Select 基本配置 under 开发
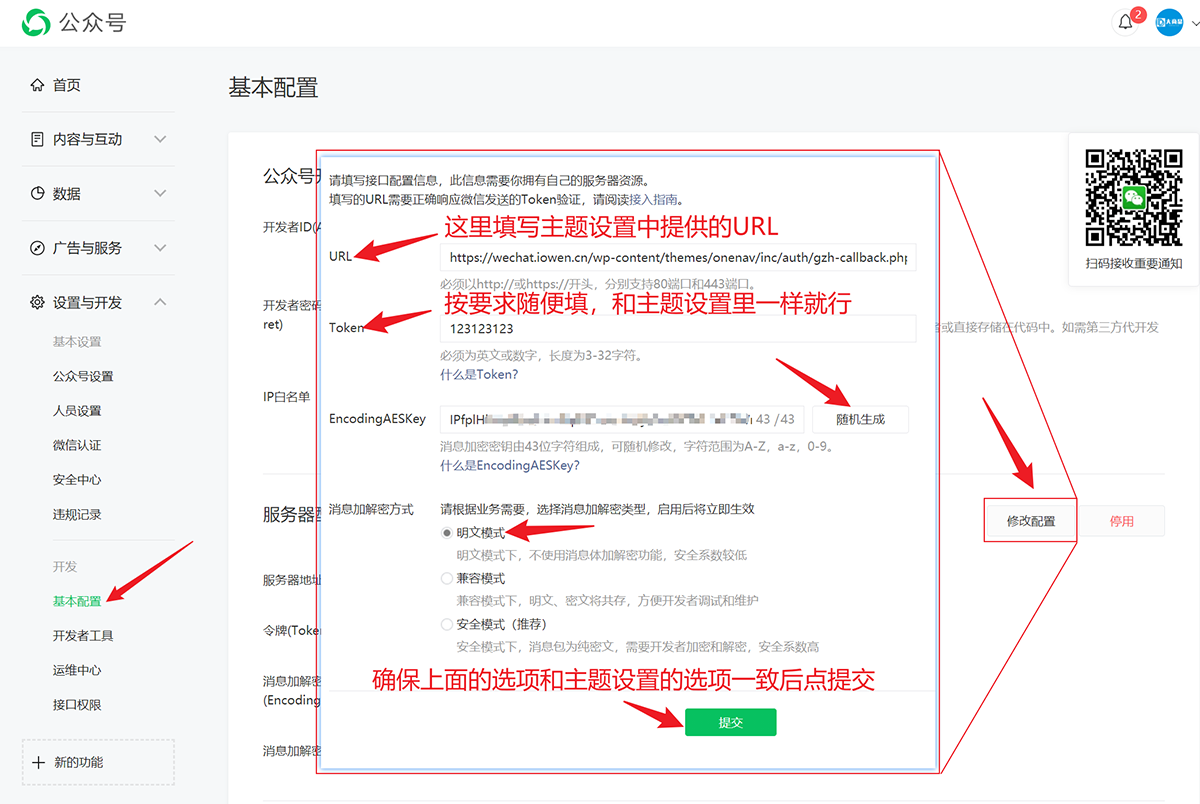This screenshot has width=1200, height=804. 77,601
